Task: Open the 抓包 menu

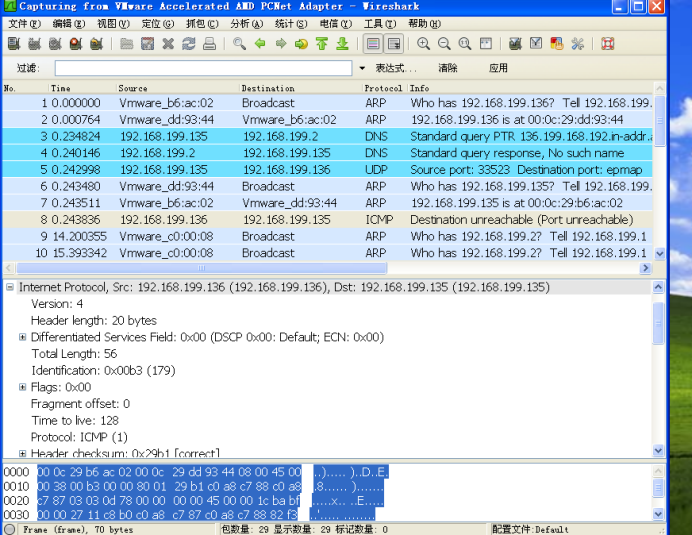Action: pos(202,24)
